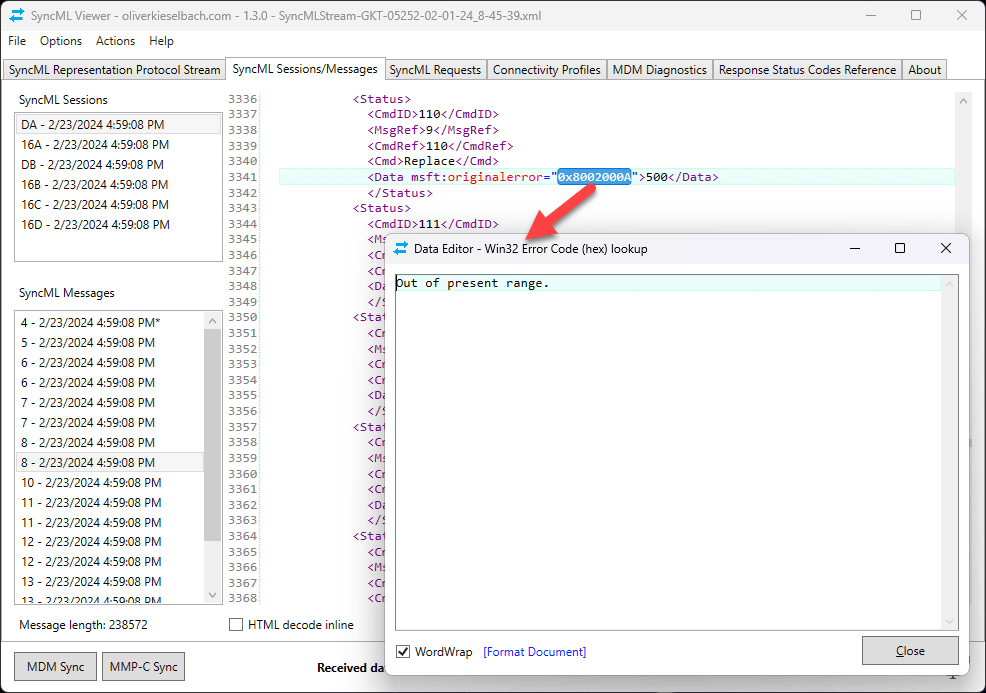Click the MDM Sync button
The image size is (986, 693).
click(54, 666)
